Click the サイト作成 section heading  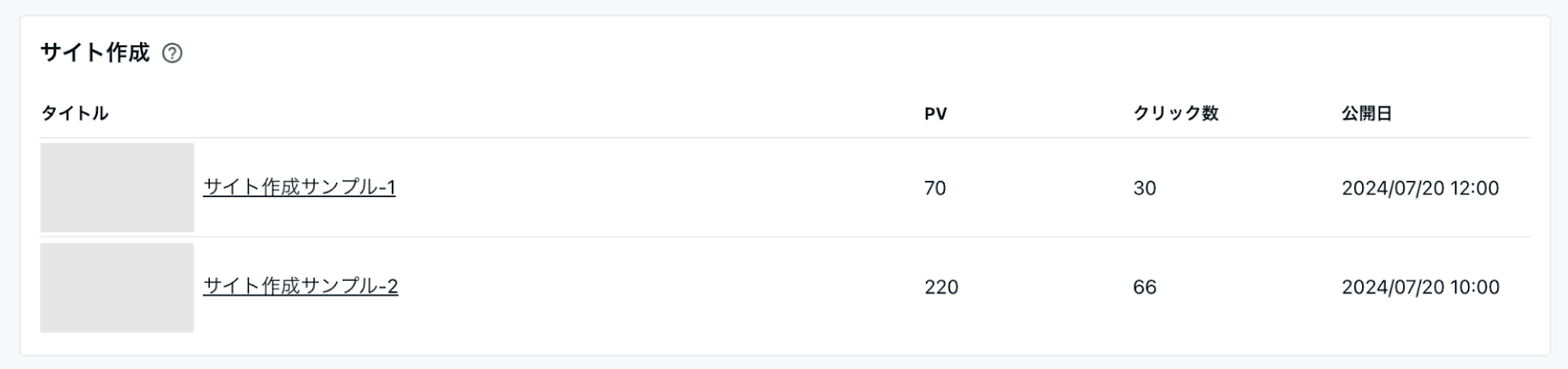click(95, 53)
